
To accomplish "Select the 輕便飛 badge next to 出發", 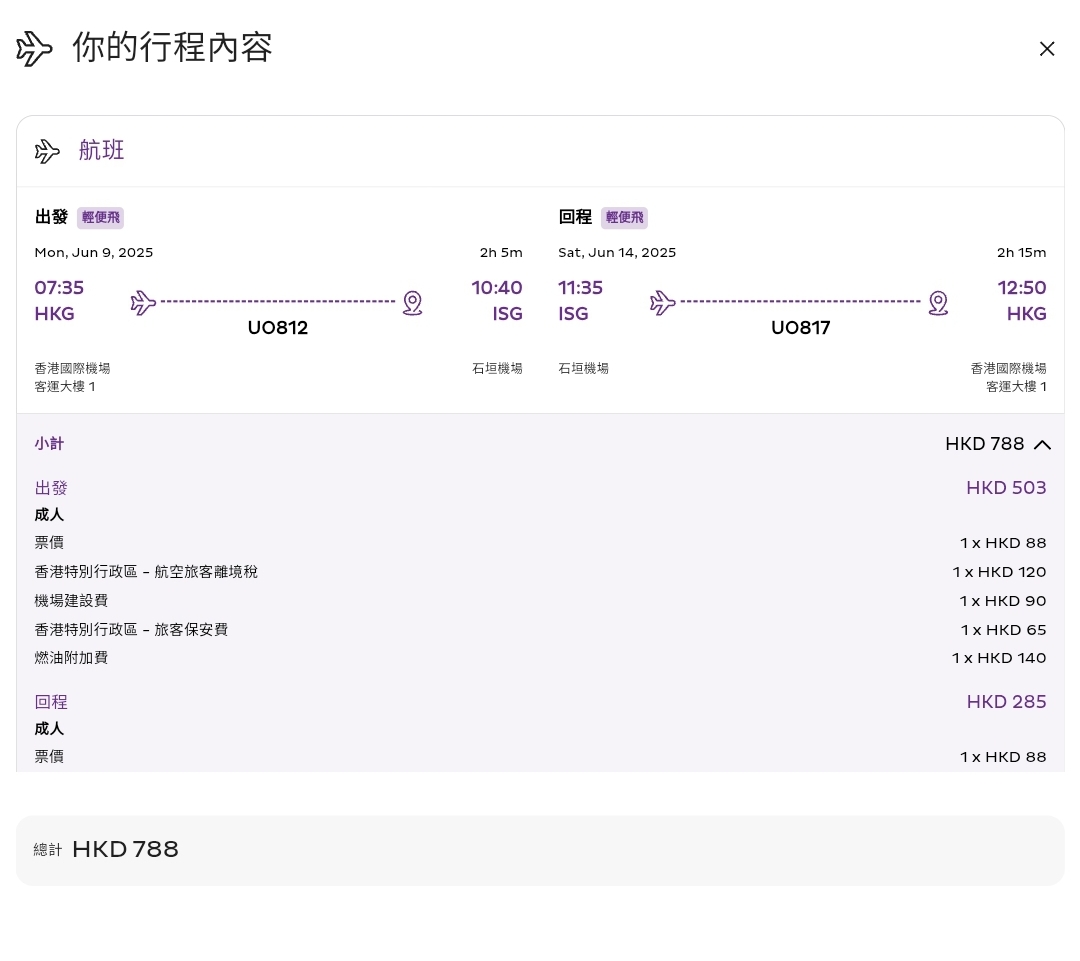I will [100, 217].
